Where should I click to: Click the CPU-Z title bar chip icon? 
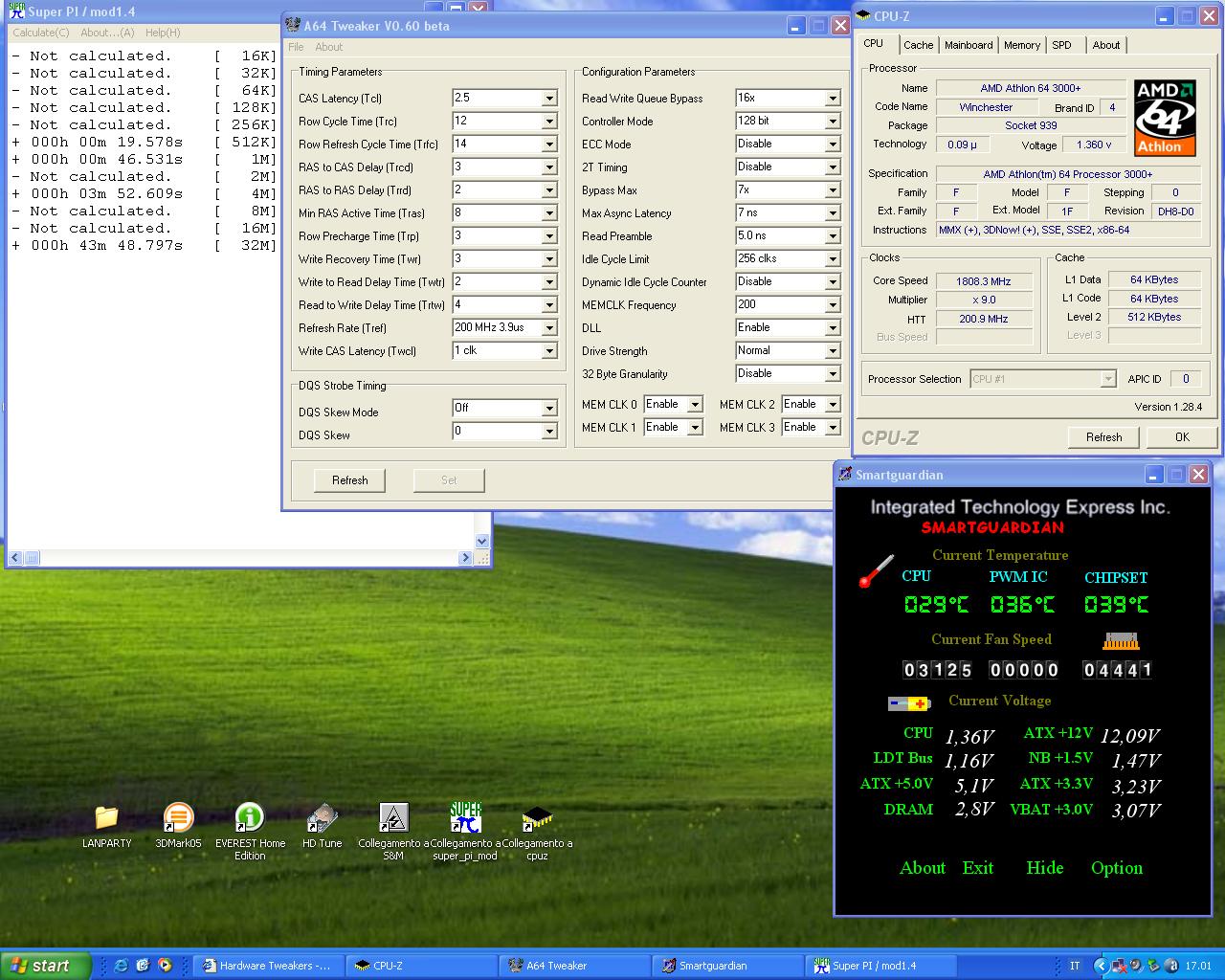863,16
